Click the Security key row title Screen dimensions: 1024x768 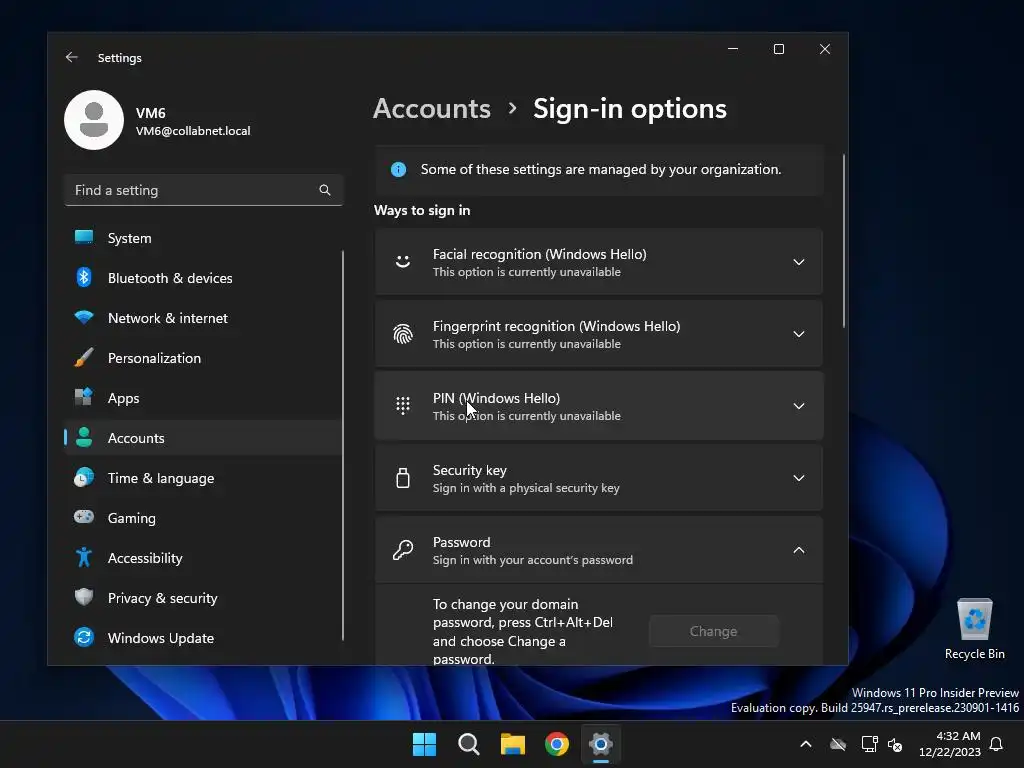tap(470, 470)
